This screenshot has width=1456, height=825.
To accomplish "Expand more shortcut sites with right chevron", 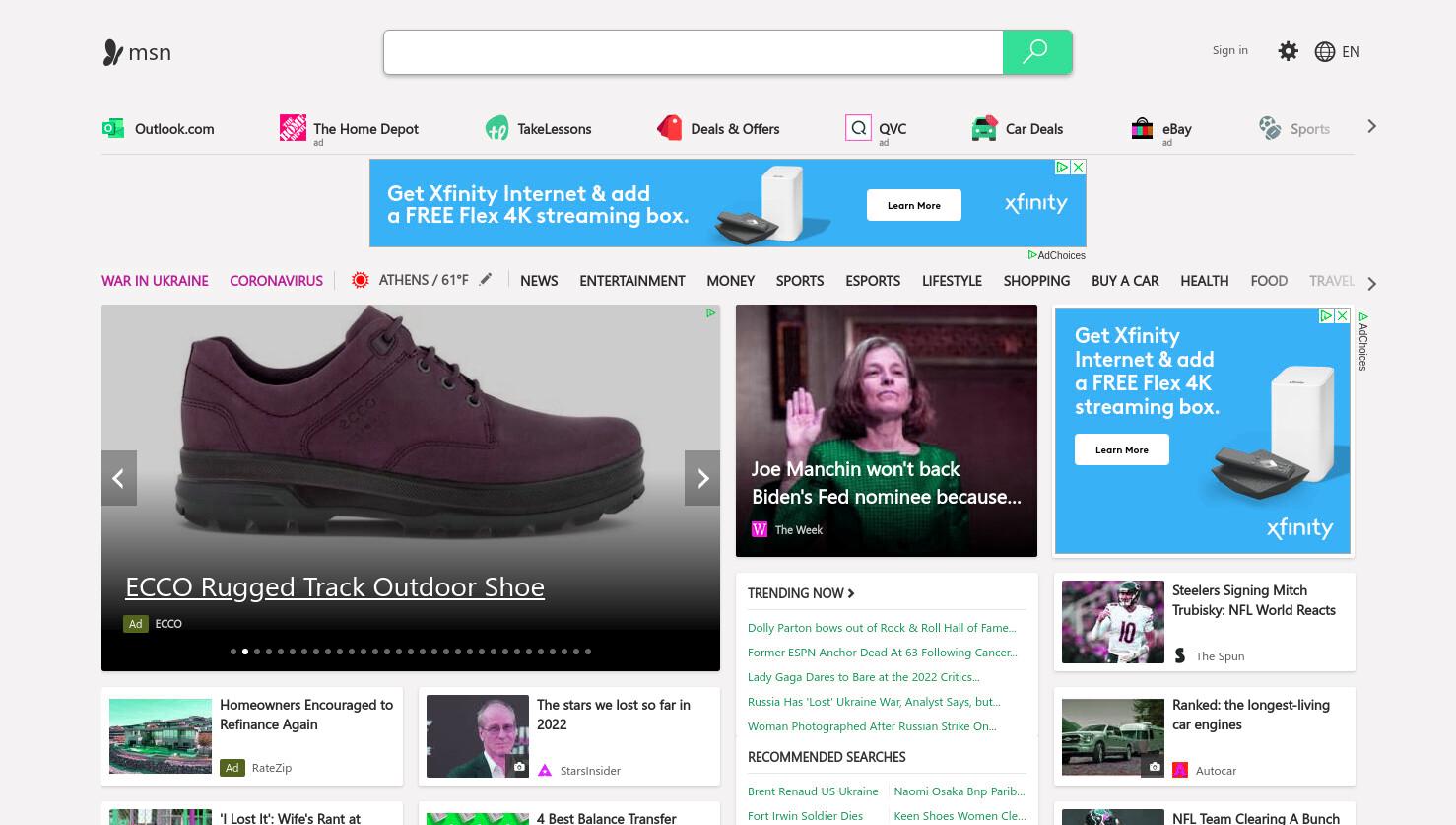I will point(1371,126).
